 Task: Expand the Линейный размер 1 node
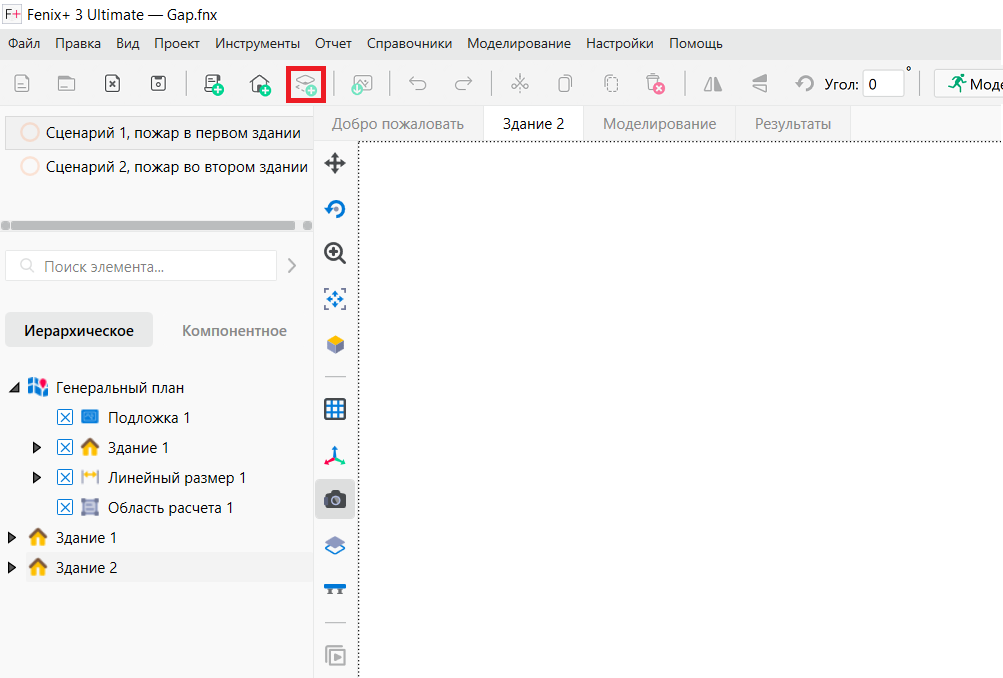(37, 478)
